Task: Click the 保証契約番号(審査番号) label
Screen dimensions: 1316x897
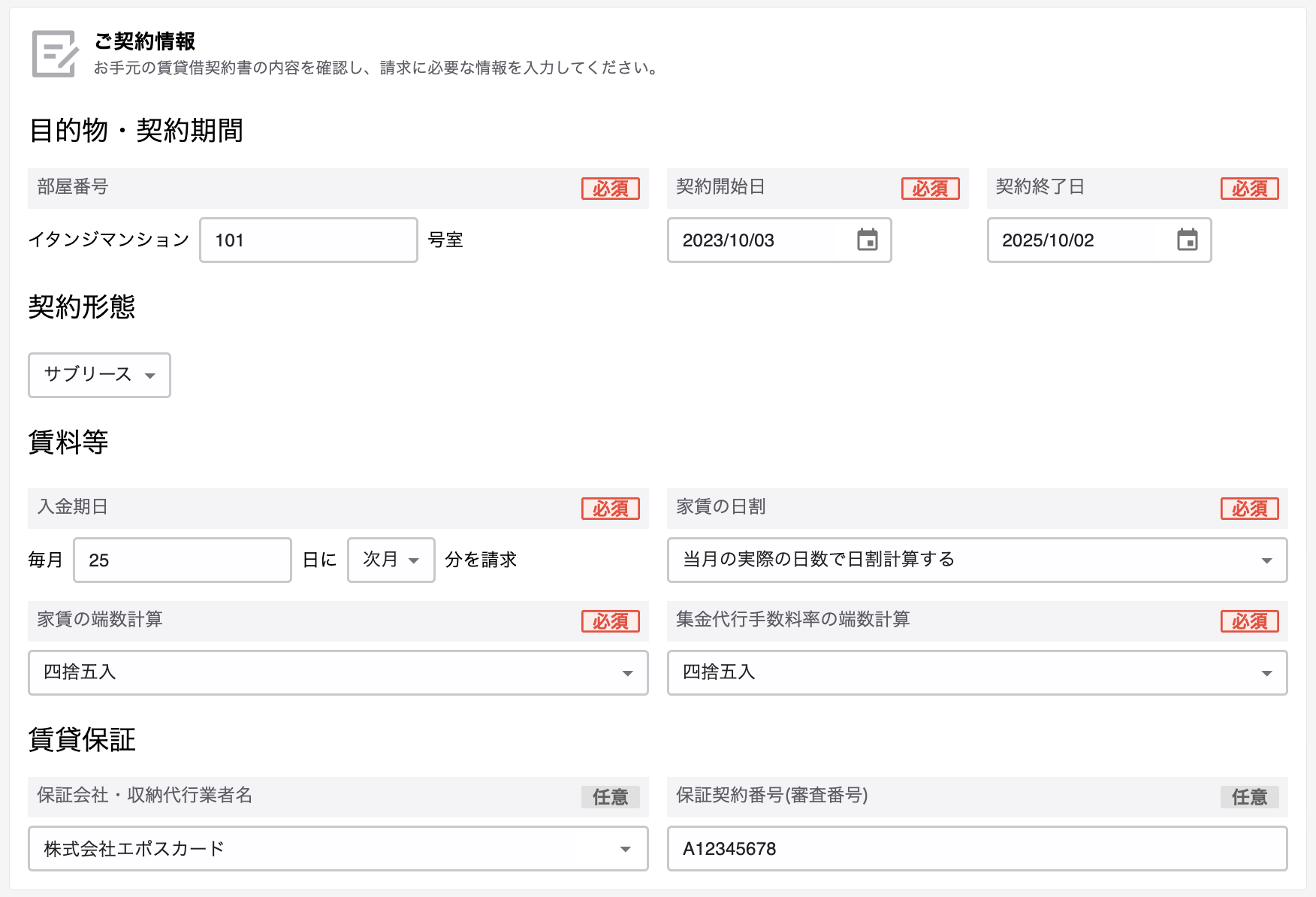Action: click(x=772, y=796)
